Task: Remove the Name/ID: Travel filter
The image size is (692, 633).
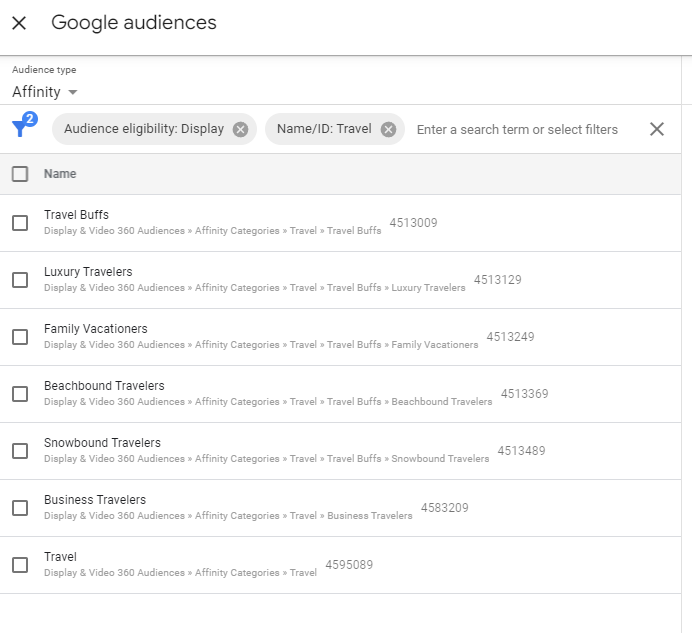Action: click(388, 129)
